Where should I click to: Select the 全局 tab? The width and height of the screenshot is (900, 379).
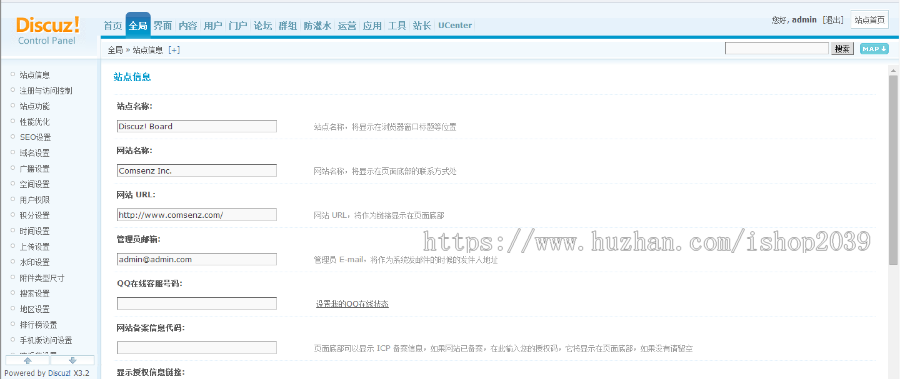point(138,25)
